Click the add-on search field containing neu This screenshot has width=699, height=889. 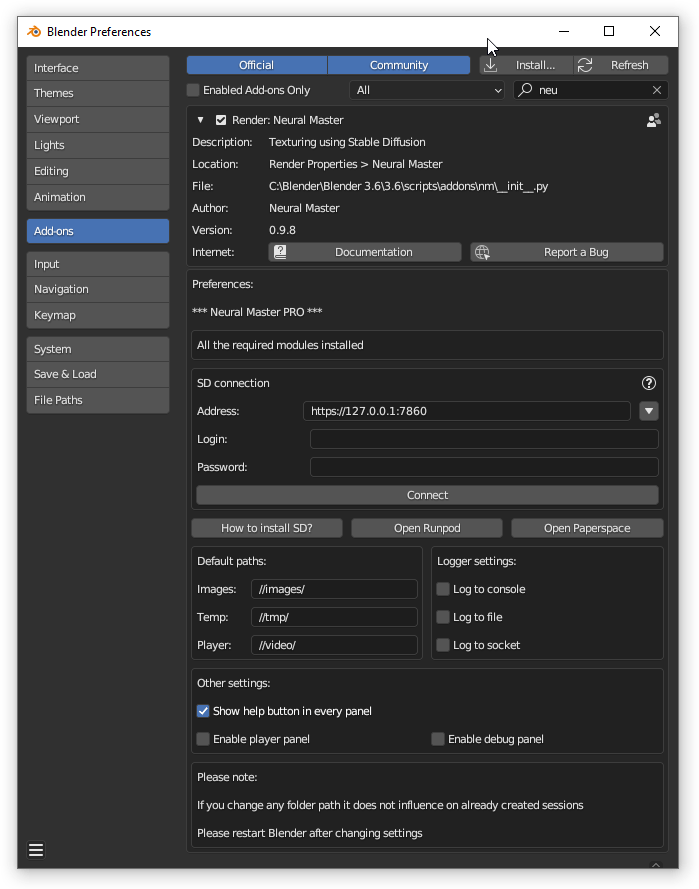click(591, 90)
